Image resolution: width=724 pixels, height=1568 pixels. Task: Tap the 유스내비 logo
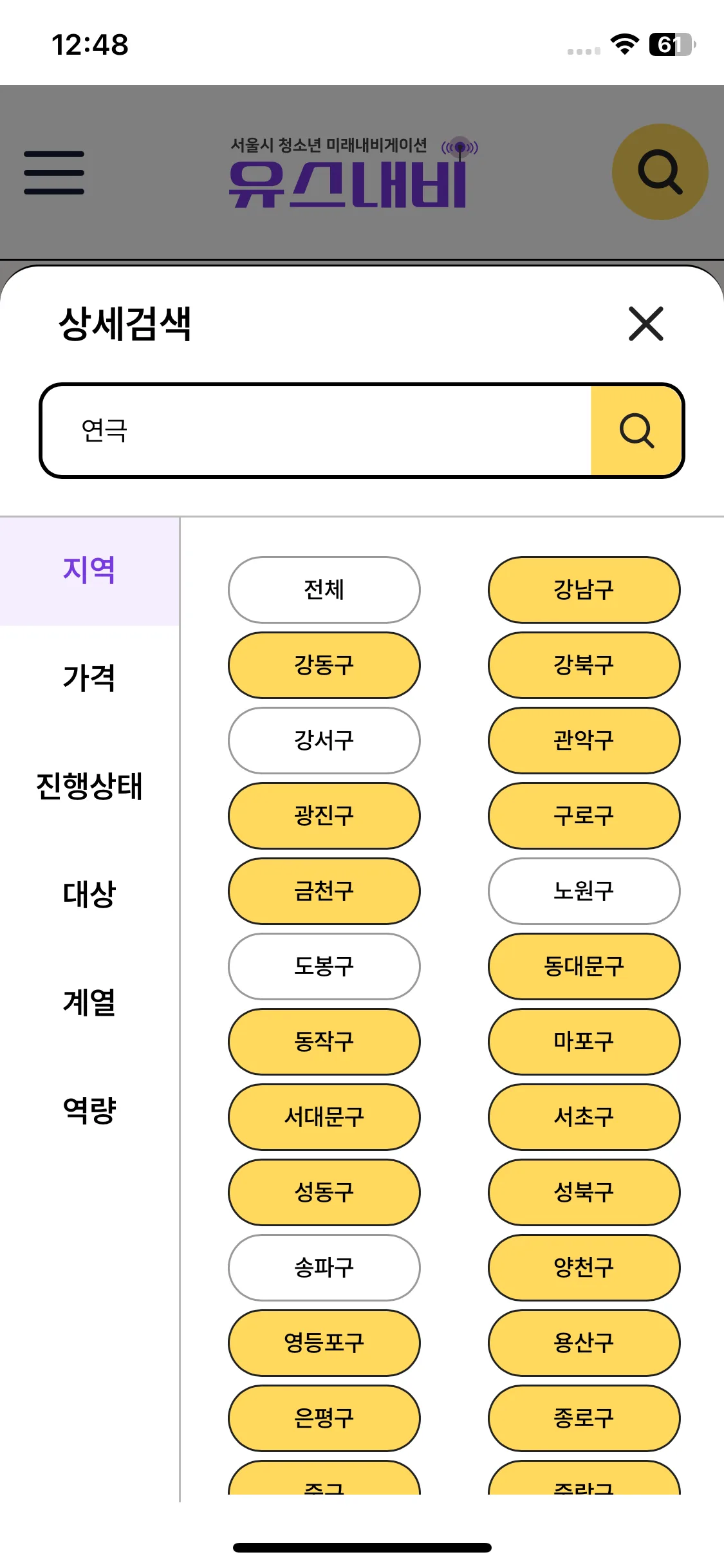353,173
